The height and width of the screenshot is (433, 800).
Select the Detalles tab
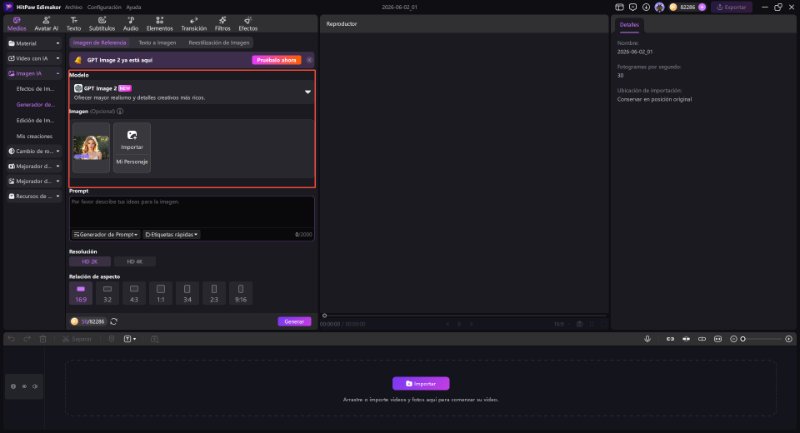click(629, 24)
